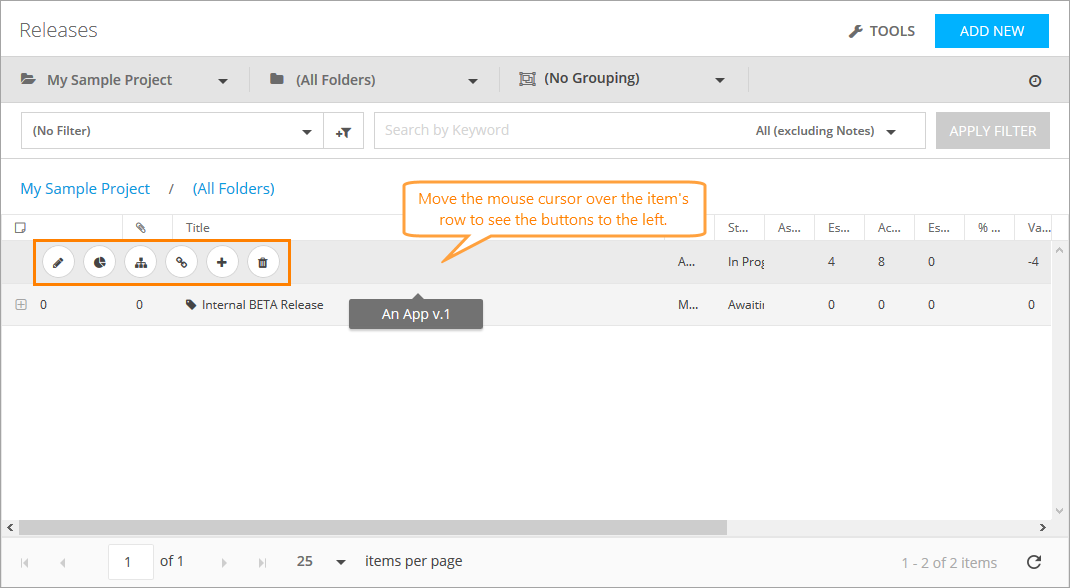Sort by the Title column header

pos(198,228)
